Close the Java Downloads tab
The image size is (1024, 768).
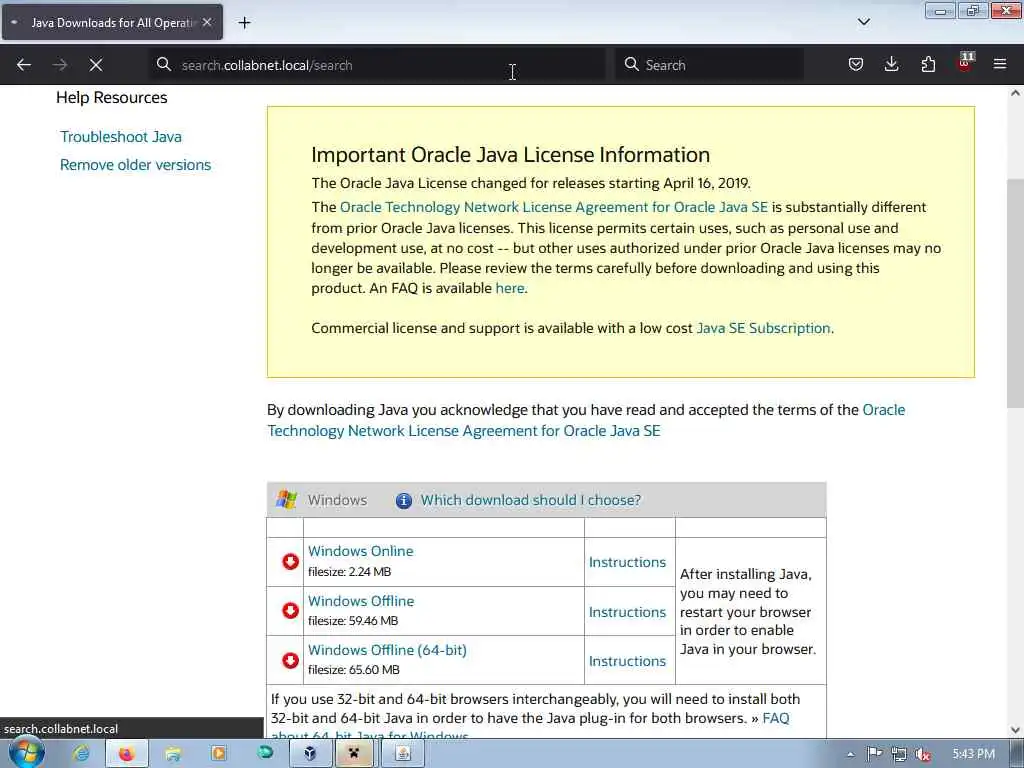207,22
